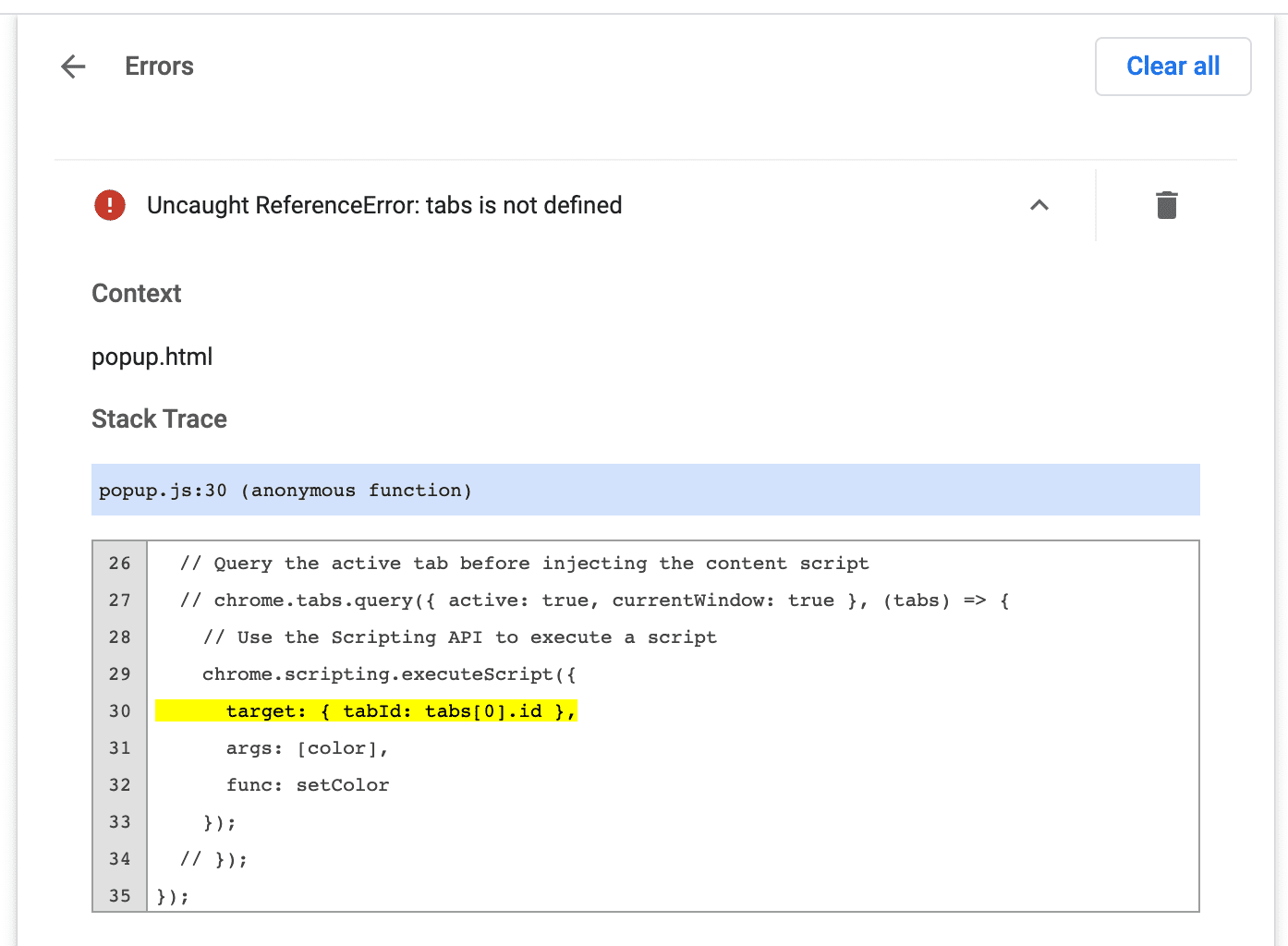Click the error message 'tabs is not defined'
This screenshot has height=946, width=1288.
(384, 205)
